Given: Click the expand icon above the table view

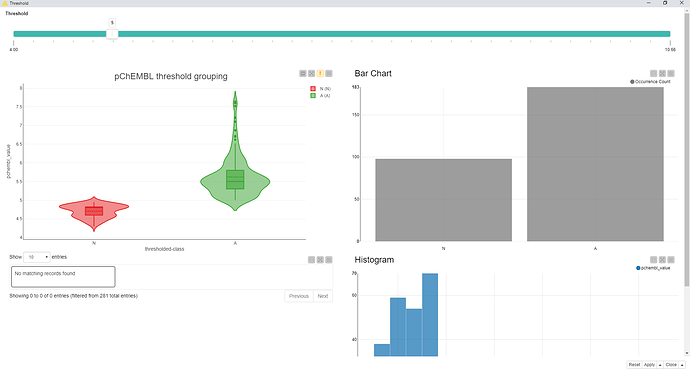Looking at the screenshot, I should [x=320, y=260].
